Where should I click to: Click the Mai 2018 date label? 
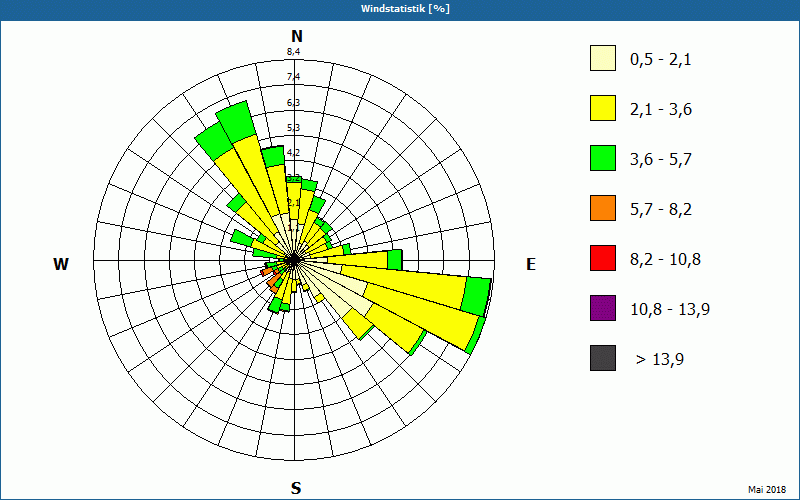tap(767, 490)
